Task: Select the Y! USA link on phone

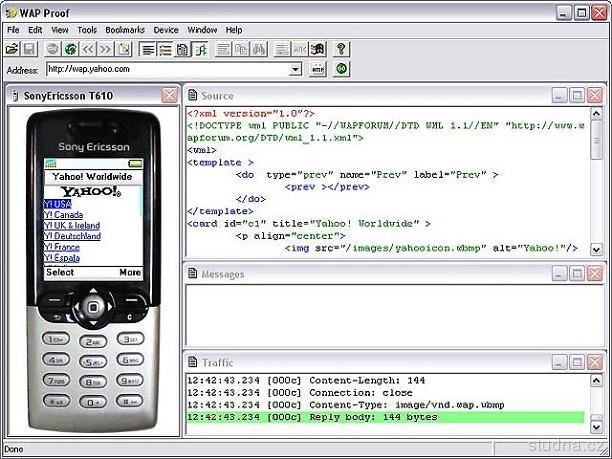Action: pos(57,204)
